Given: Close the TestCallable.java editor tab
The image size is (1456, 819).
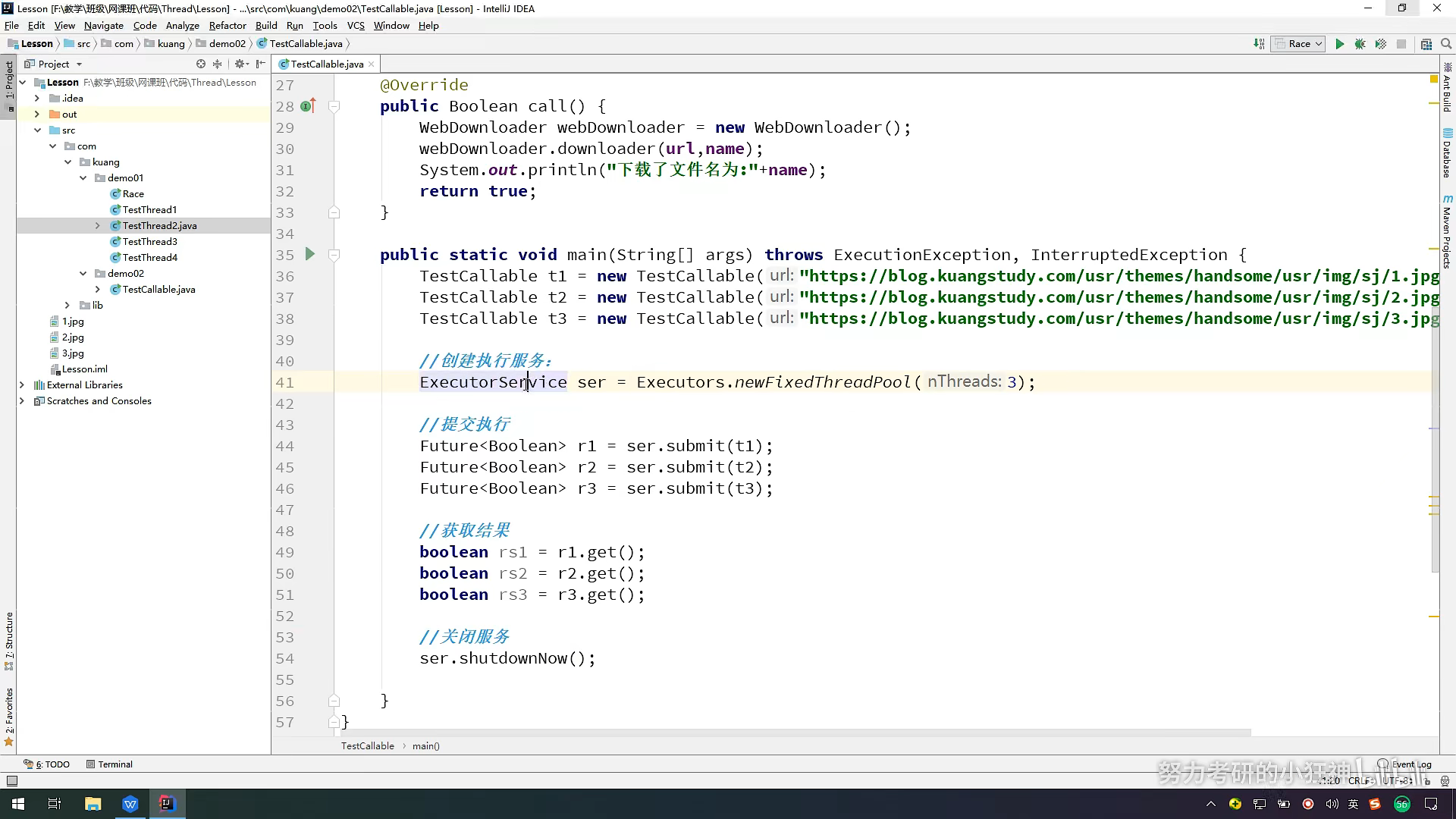Looking at the screenshot, I should [371, 64].
